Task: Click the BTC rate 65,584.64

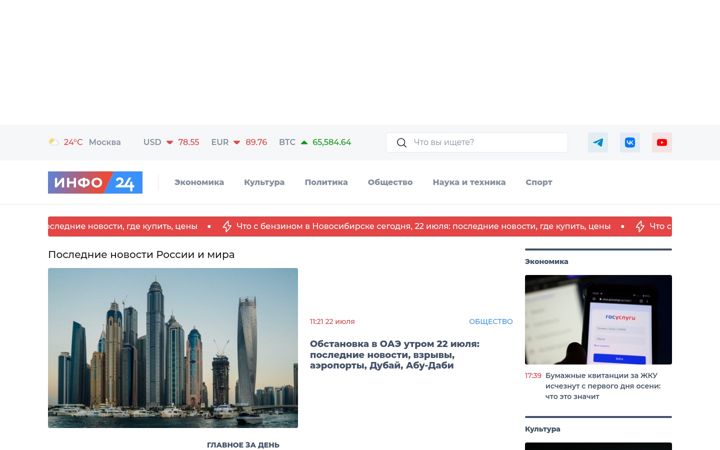Action: click(332, 142)
